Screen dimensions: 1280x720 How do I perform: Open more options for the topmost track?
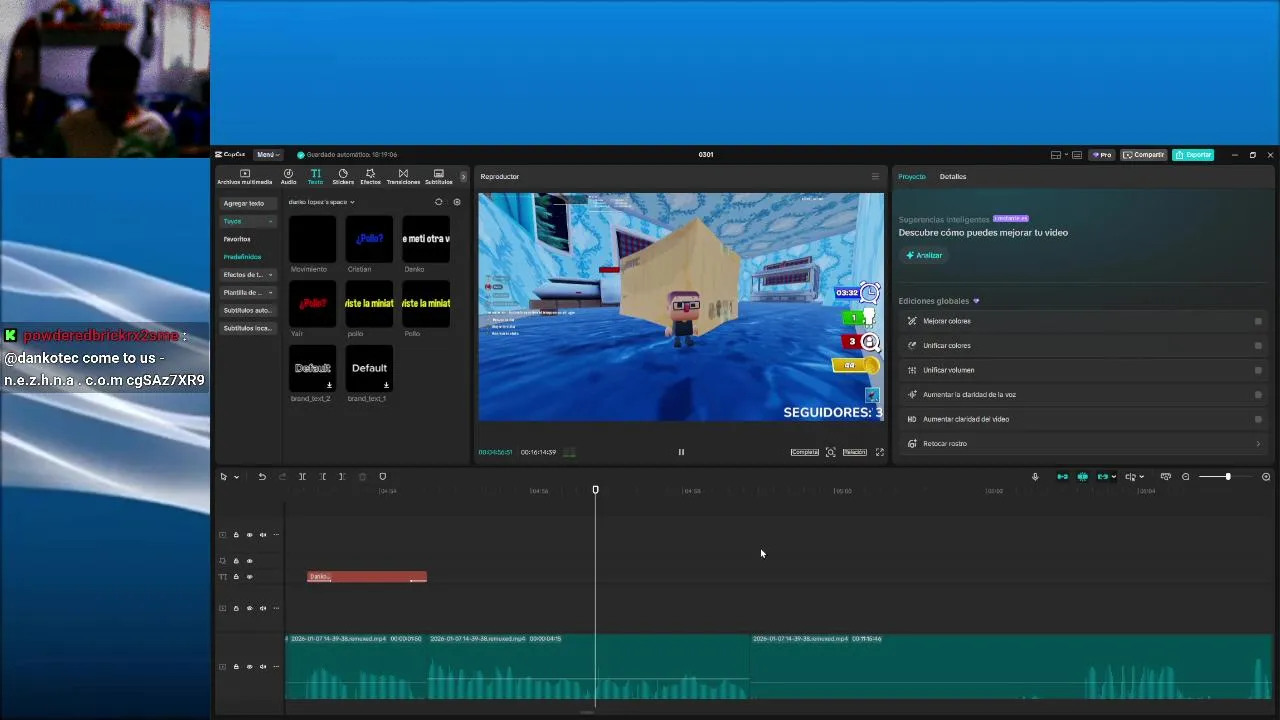[276, 535]
